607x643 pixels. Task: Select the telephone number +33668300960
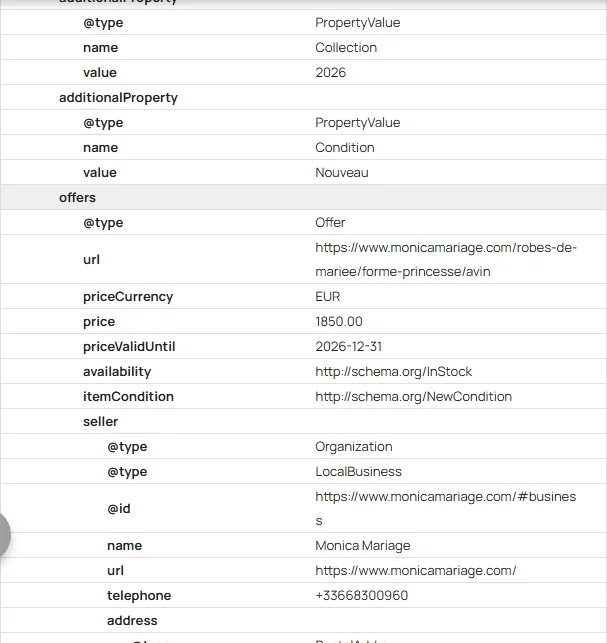pyautogui.click(x=361, y=595)
